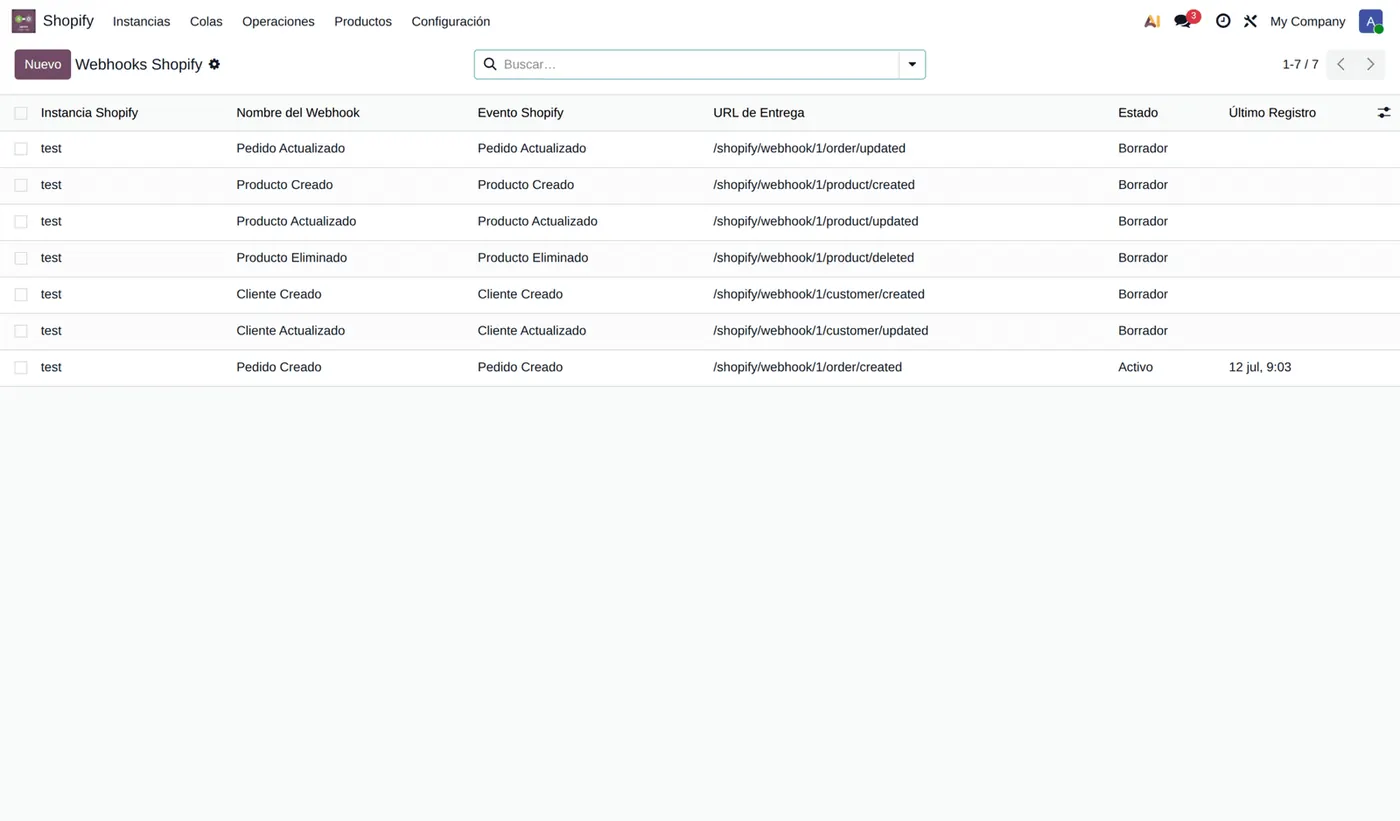Check the Pedido Creado row checkbox
The width and height of the screenshot is (1400, 821).
[21, 367]
